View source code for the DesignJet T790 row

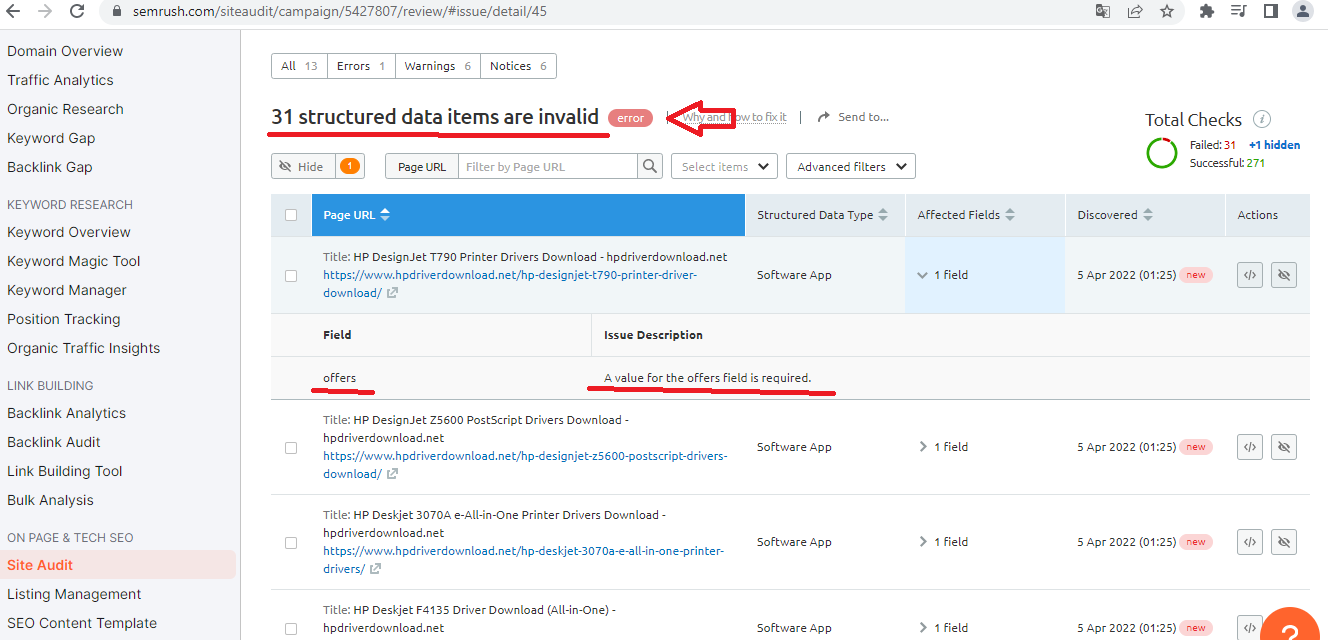(1250, 275)
